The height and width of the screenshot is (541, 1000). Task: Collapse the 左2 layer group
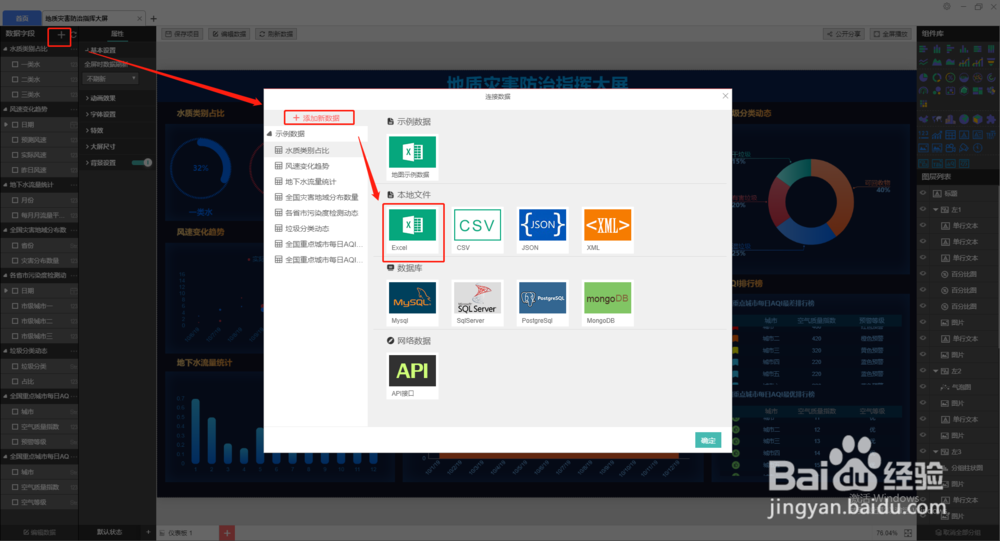936,371
